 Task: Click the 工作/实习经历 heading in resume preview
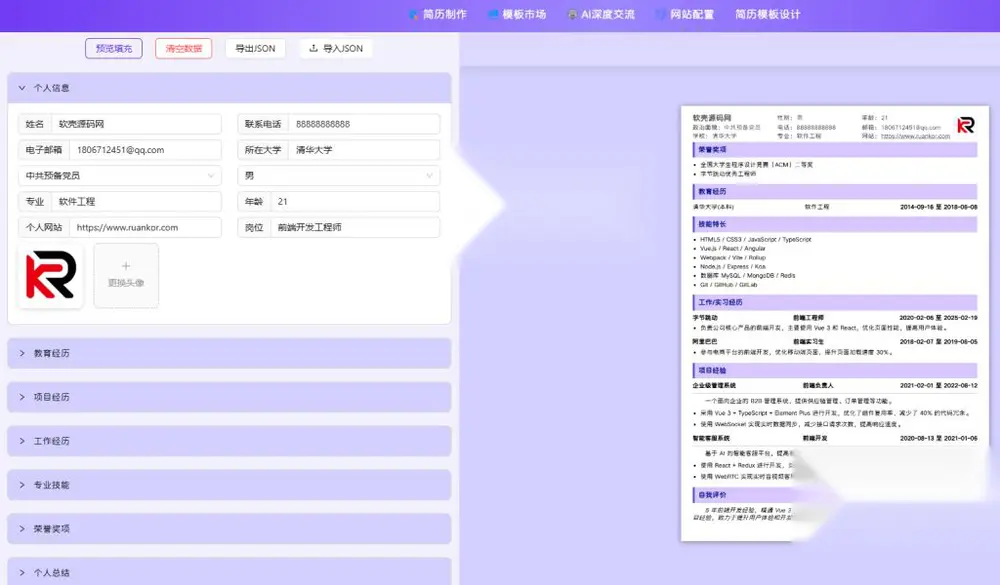[x=835, y=302]
